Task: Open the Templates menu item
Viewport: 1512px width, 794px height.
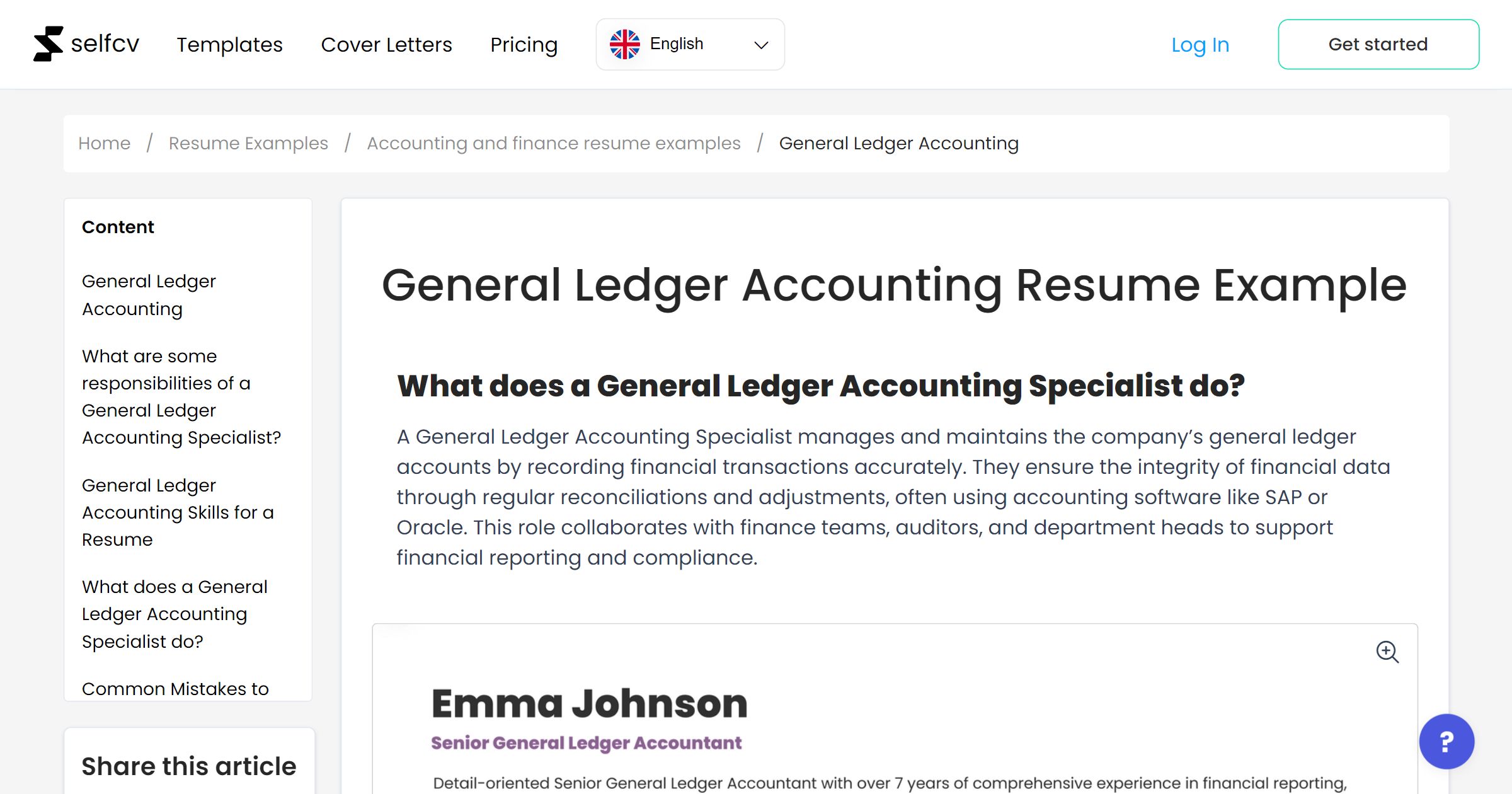Action: [x=229, y=45]
